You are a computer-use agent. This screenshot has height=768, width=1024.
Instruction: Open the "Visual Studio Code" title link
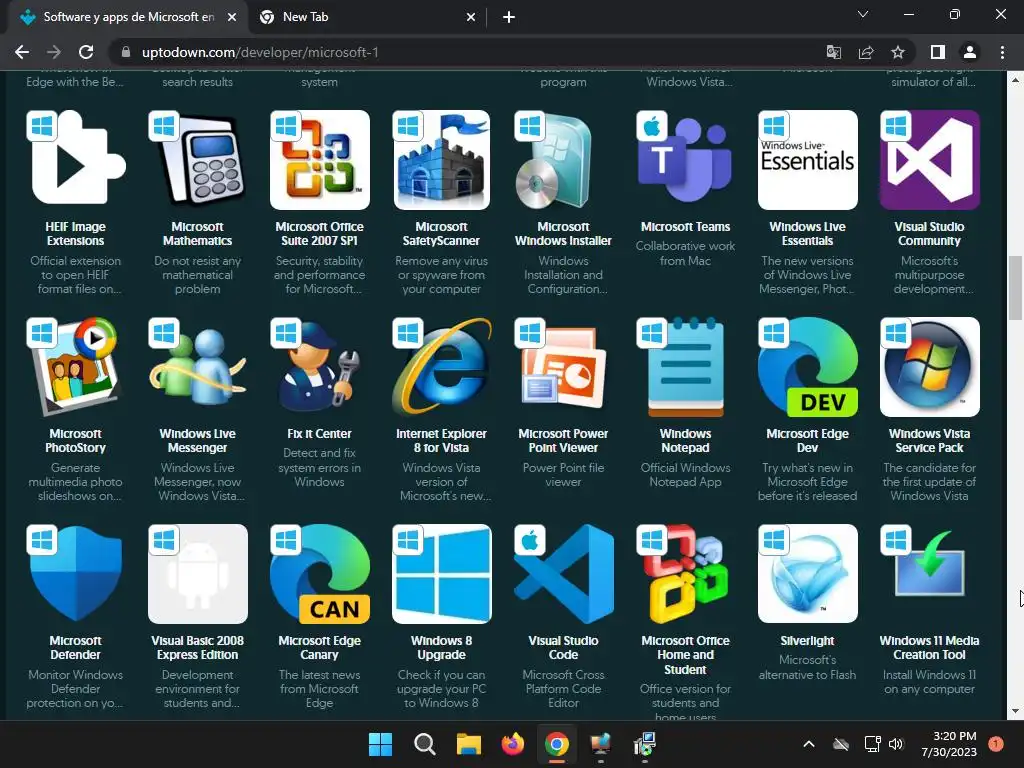[564, 648]
